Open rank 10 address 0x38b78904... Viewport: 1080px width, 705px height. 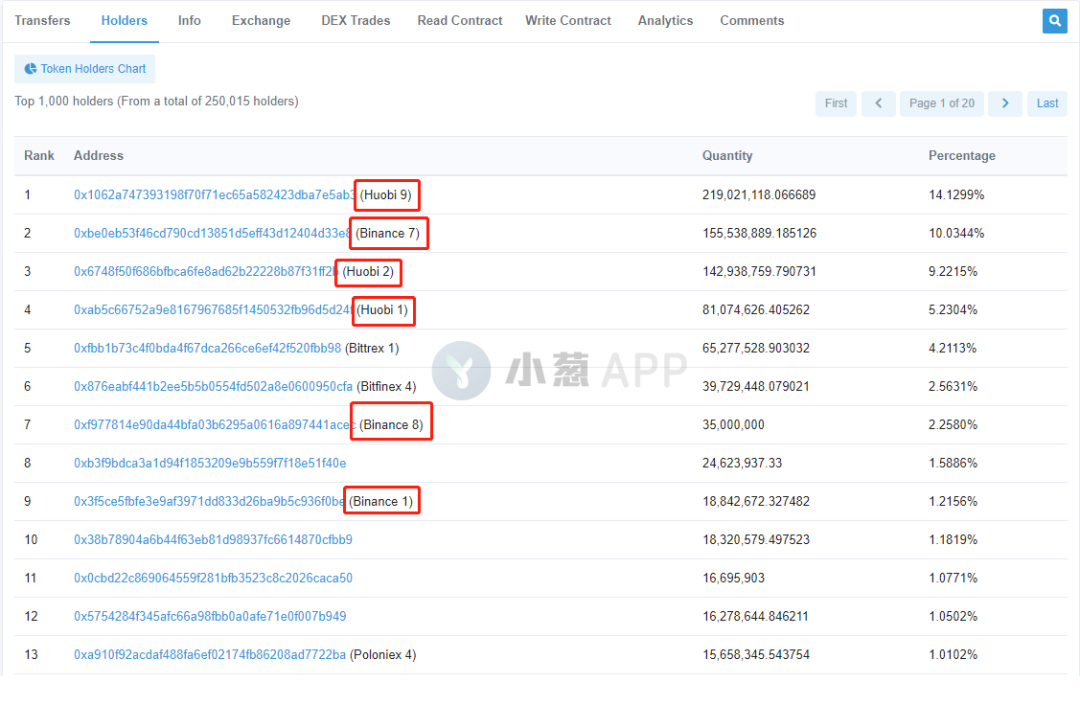(x=213, y=540)
